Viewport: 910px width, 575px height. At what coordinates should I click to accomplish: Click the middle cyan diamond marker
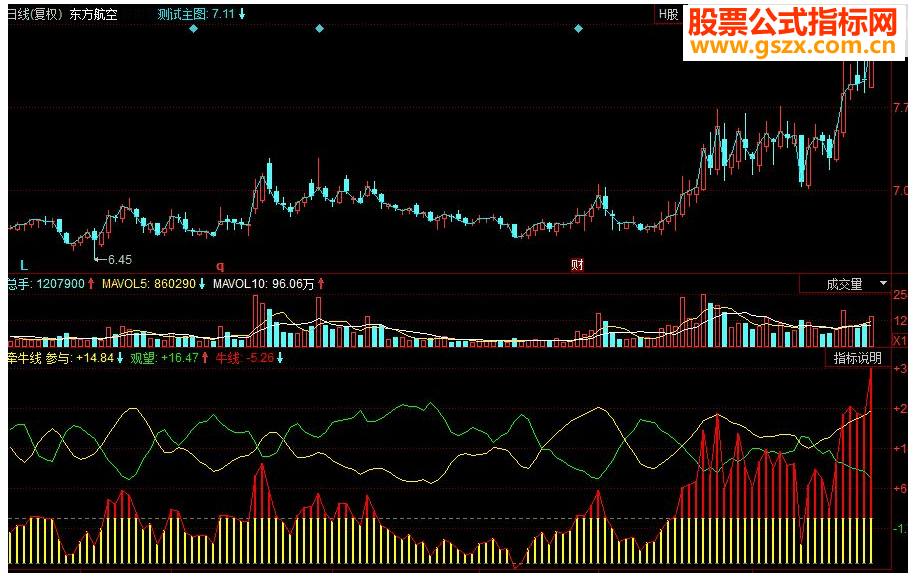pos(319,28)
